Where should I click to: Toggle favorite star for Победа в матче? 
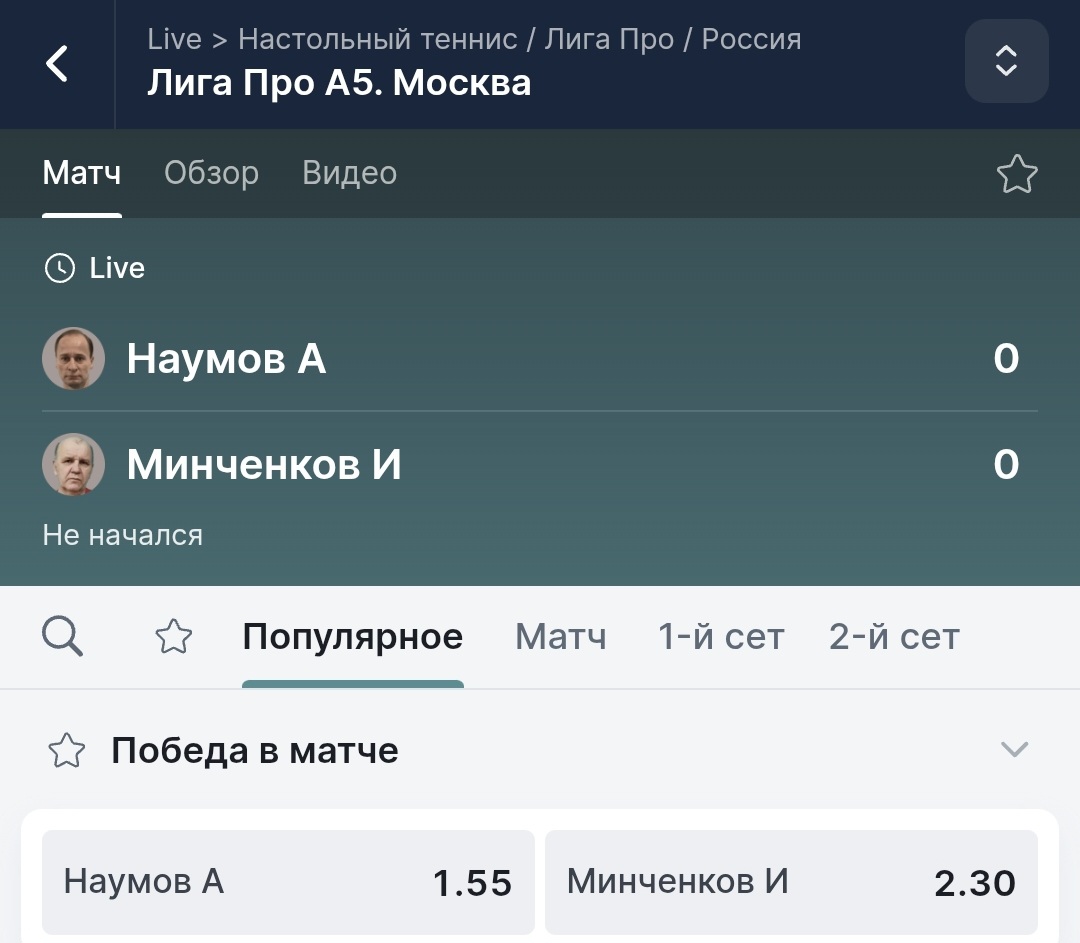(x=67, y=751)
